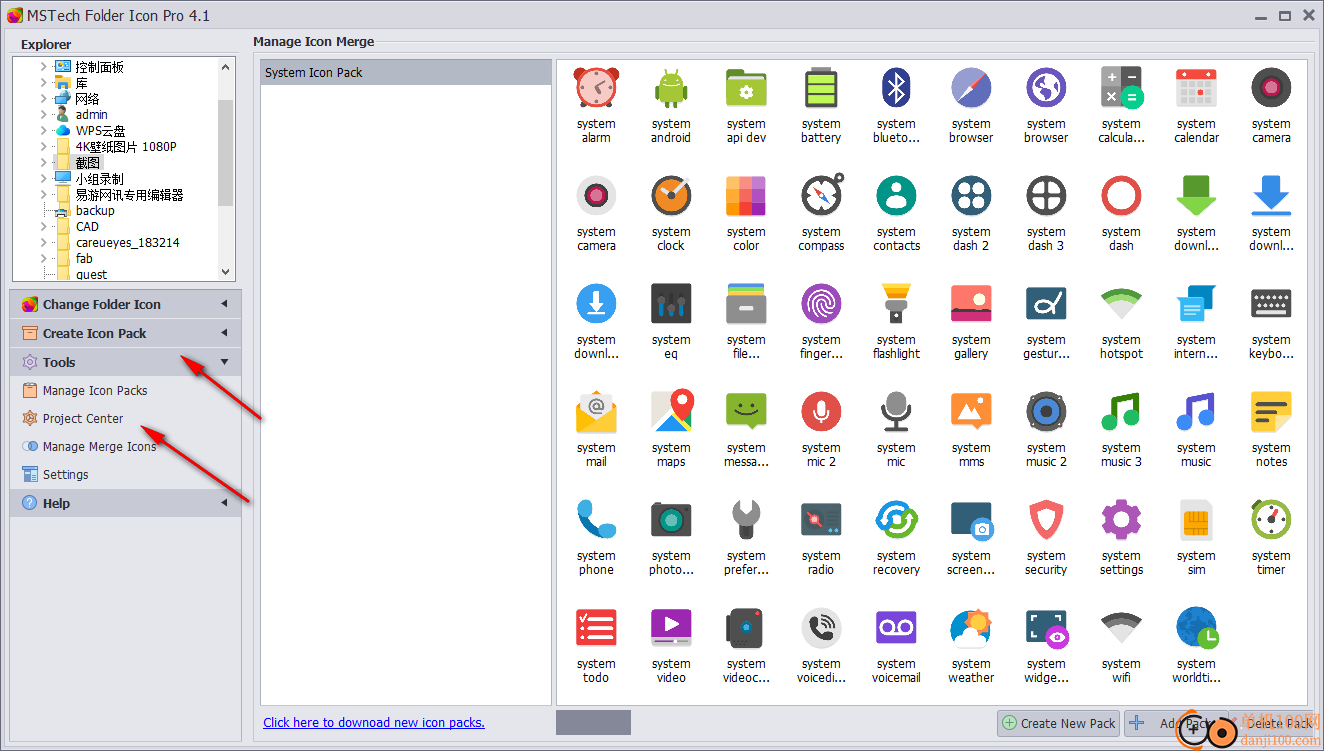Viewport: 1324px width, 751px height.
Task: Select the backup item in Explorer
Action: [x=95, y=211]
